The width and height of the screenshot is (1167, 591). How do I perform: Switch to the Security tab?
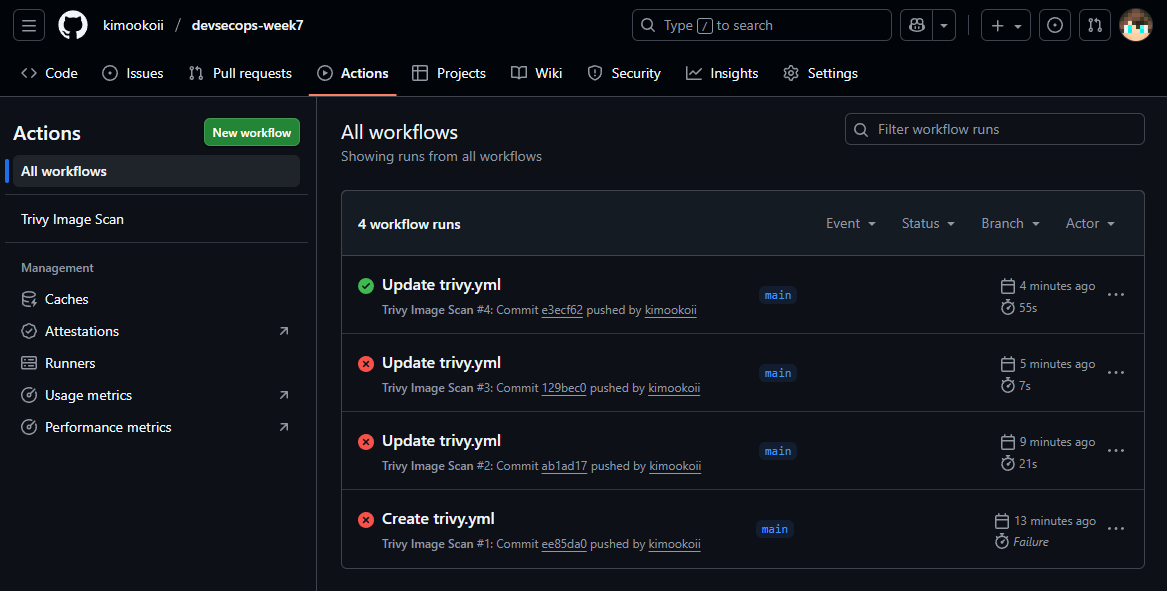pyautogui.click(x=624, y=73)
